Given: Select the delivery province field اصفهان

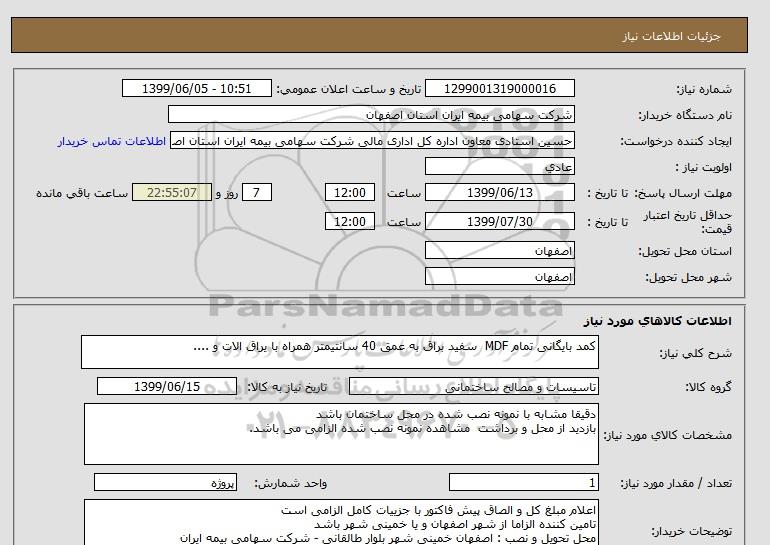Looking at the screenshot, I should pos(499,250).
